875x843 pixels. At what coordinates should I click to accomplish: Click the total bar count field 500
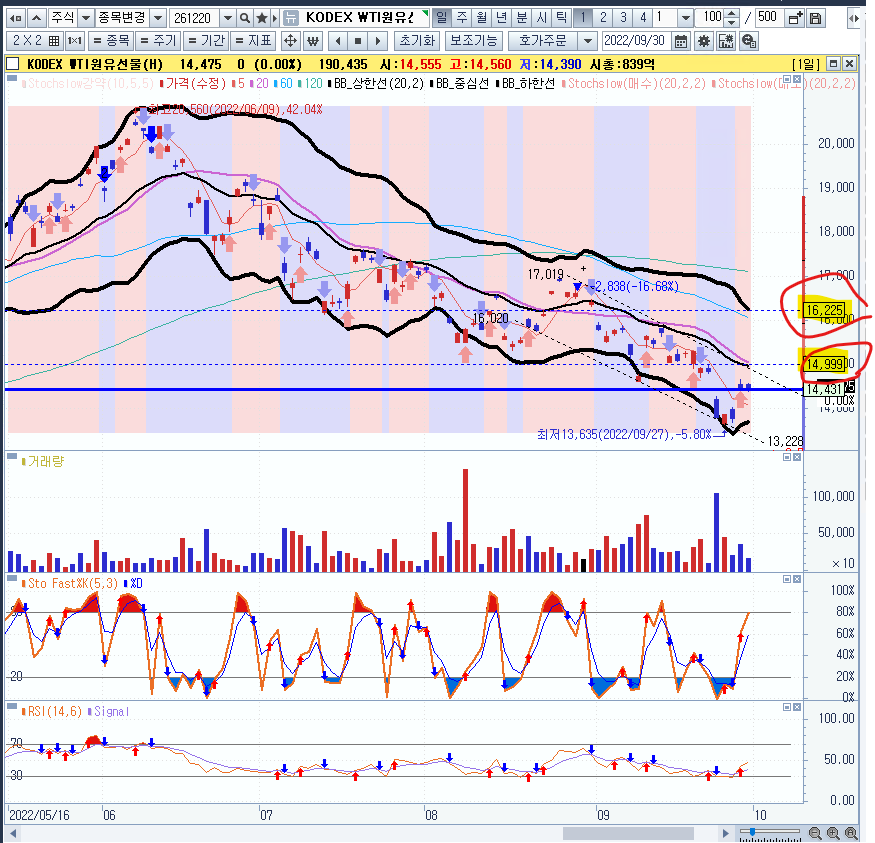click(x=768, y=18)
